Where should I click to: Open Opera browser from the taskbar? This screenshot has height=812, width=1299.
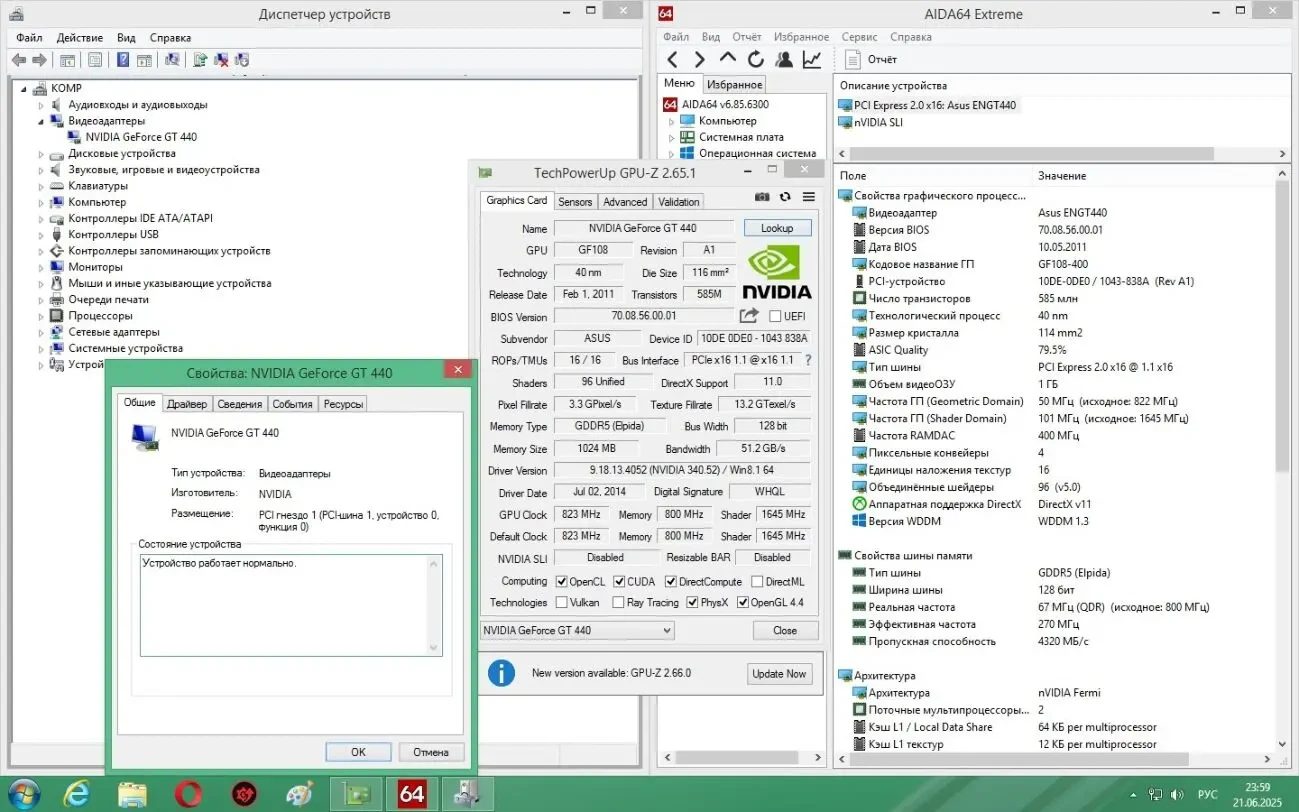click(188, 793)
